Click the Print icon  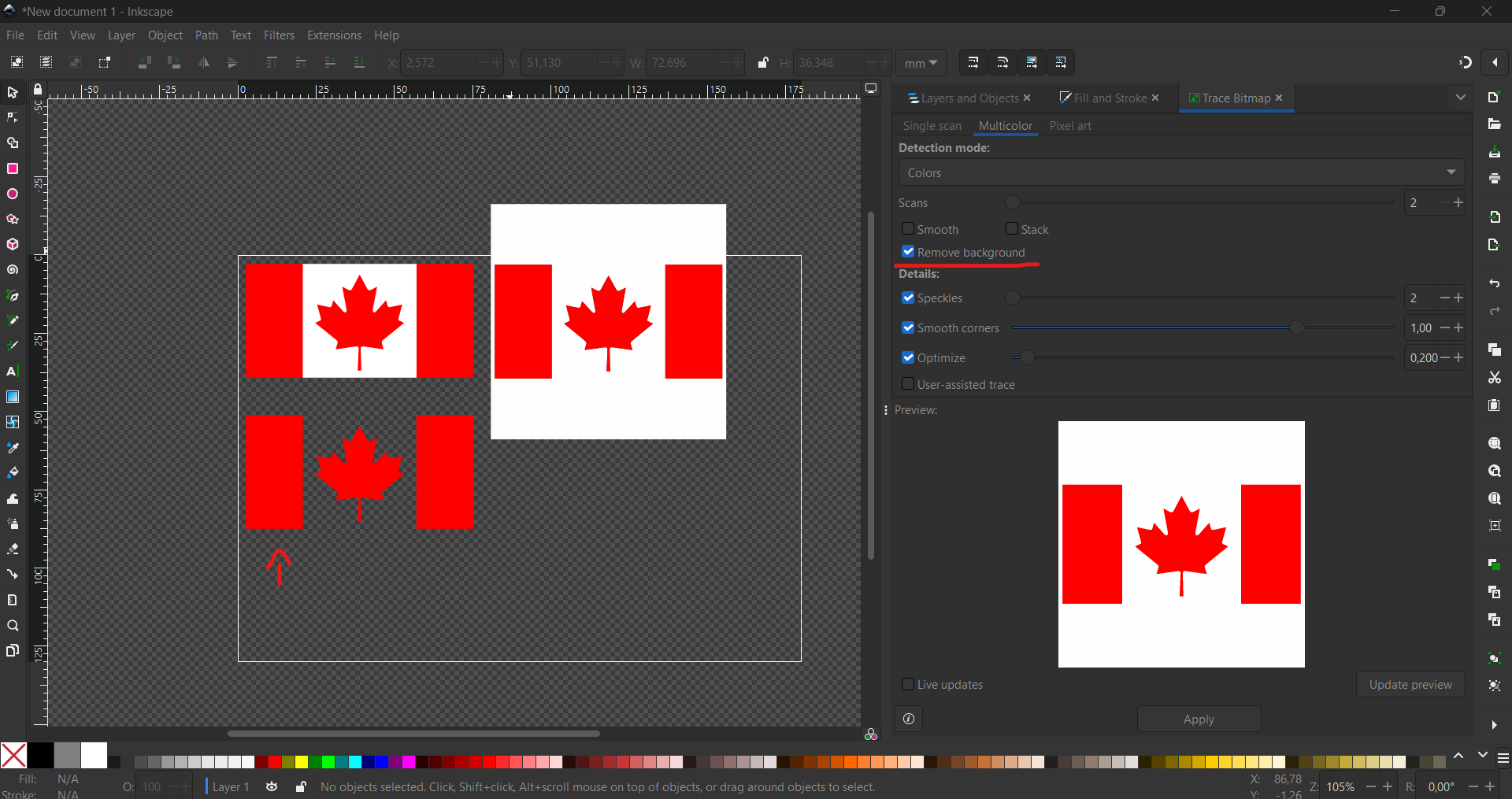[1495, 179]
